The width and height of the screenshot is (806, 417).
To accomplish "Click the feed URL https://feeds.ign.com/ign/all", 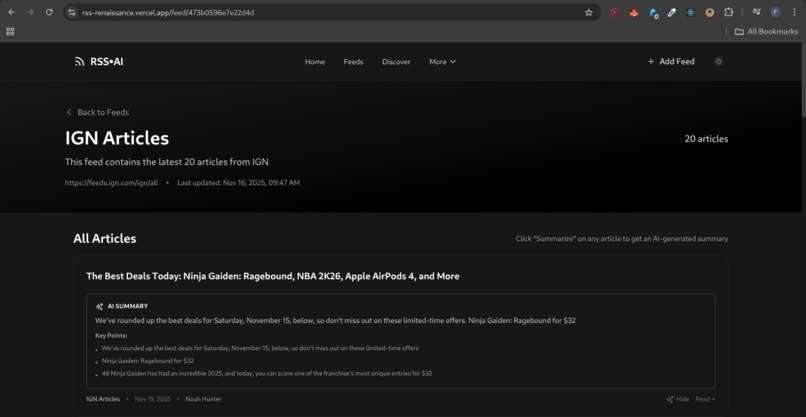I will [111, 183].
